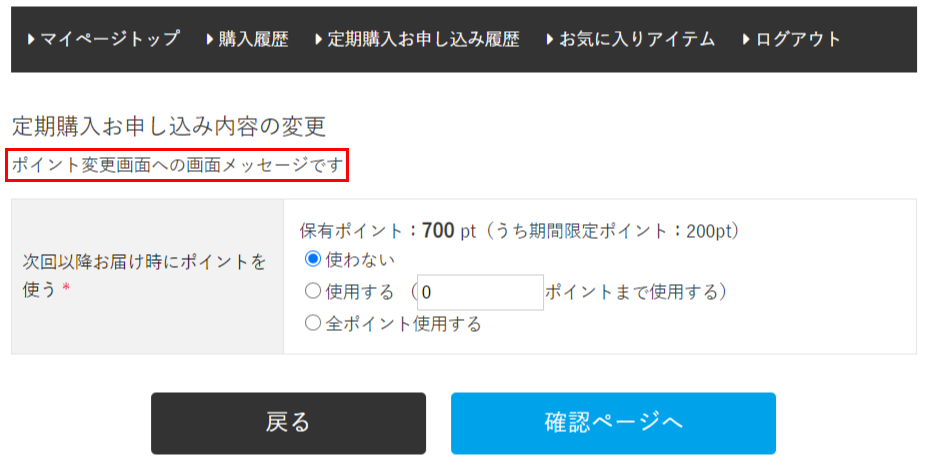929x465 pixels.
Task: Select the 全ポイント使用する radio button
Action: [x=313, y=324]
